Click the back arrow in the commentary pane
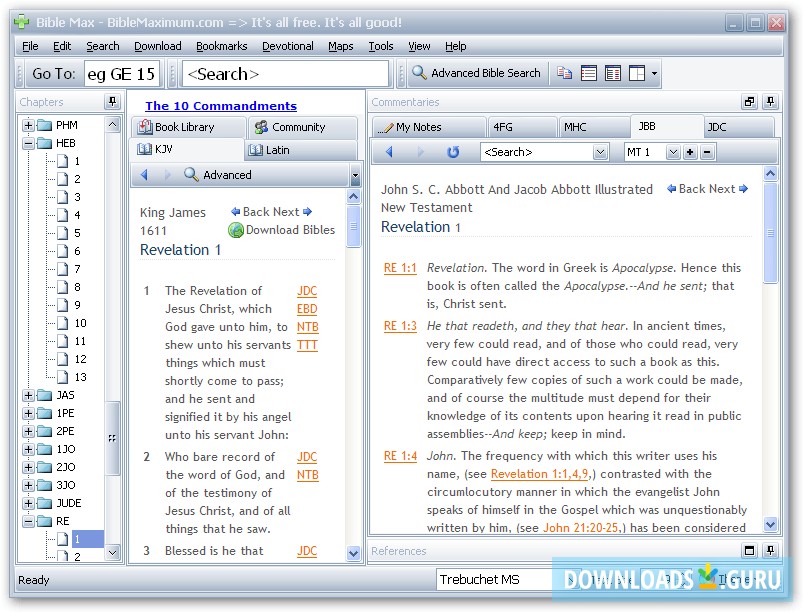Screen dimensions: 803x612 coord(390,152)
